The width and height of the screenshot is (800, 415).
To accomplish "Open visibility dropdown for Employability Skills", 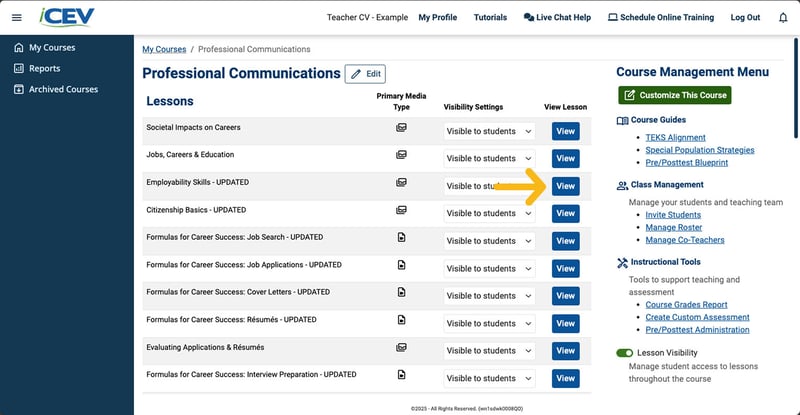I will coord(489,186).
